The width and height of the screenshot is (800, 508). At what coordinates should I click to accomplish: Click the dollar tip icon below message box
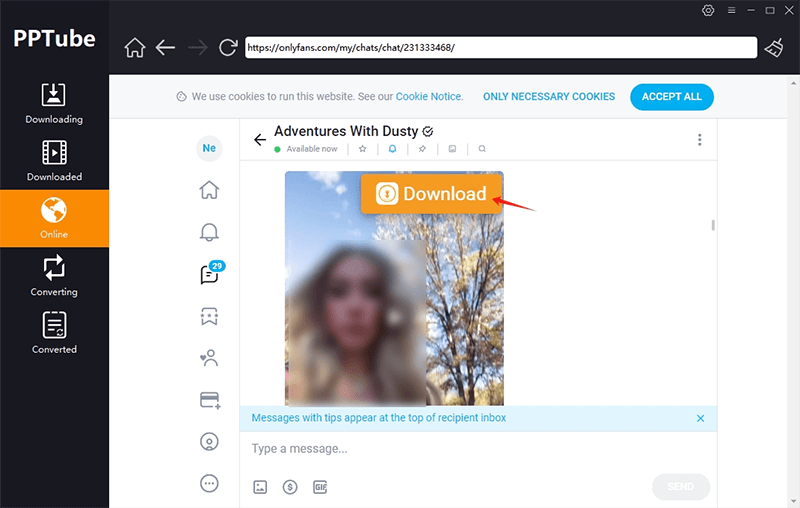tap(290, 487)
